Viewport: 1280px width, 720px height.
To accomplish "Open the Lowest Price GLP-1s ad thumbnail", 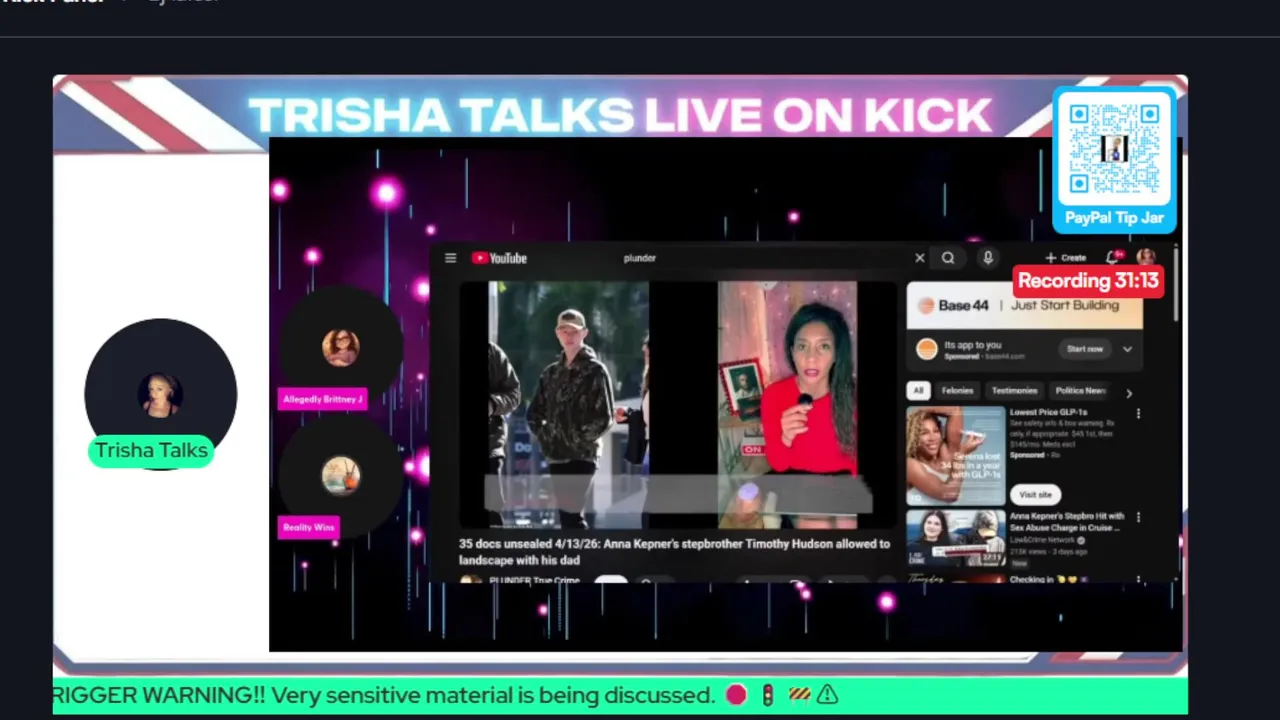I will [956, 455].
